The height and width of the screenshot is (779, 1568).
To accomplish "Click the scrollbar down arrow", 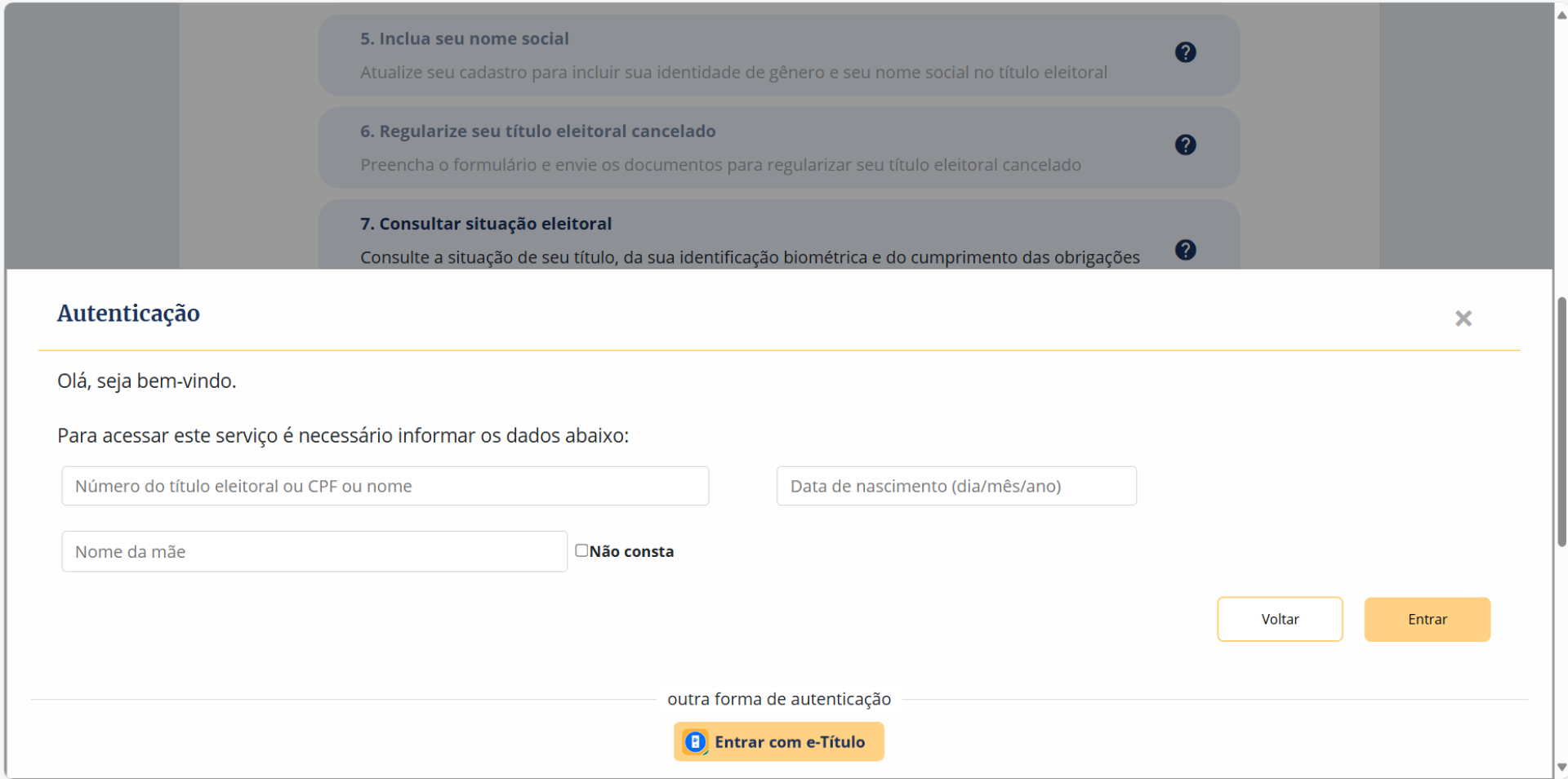I will tap(1561, 768).
